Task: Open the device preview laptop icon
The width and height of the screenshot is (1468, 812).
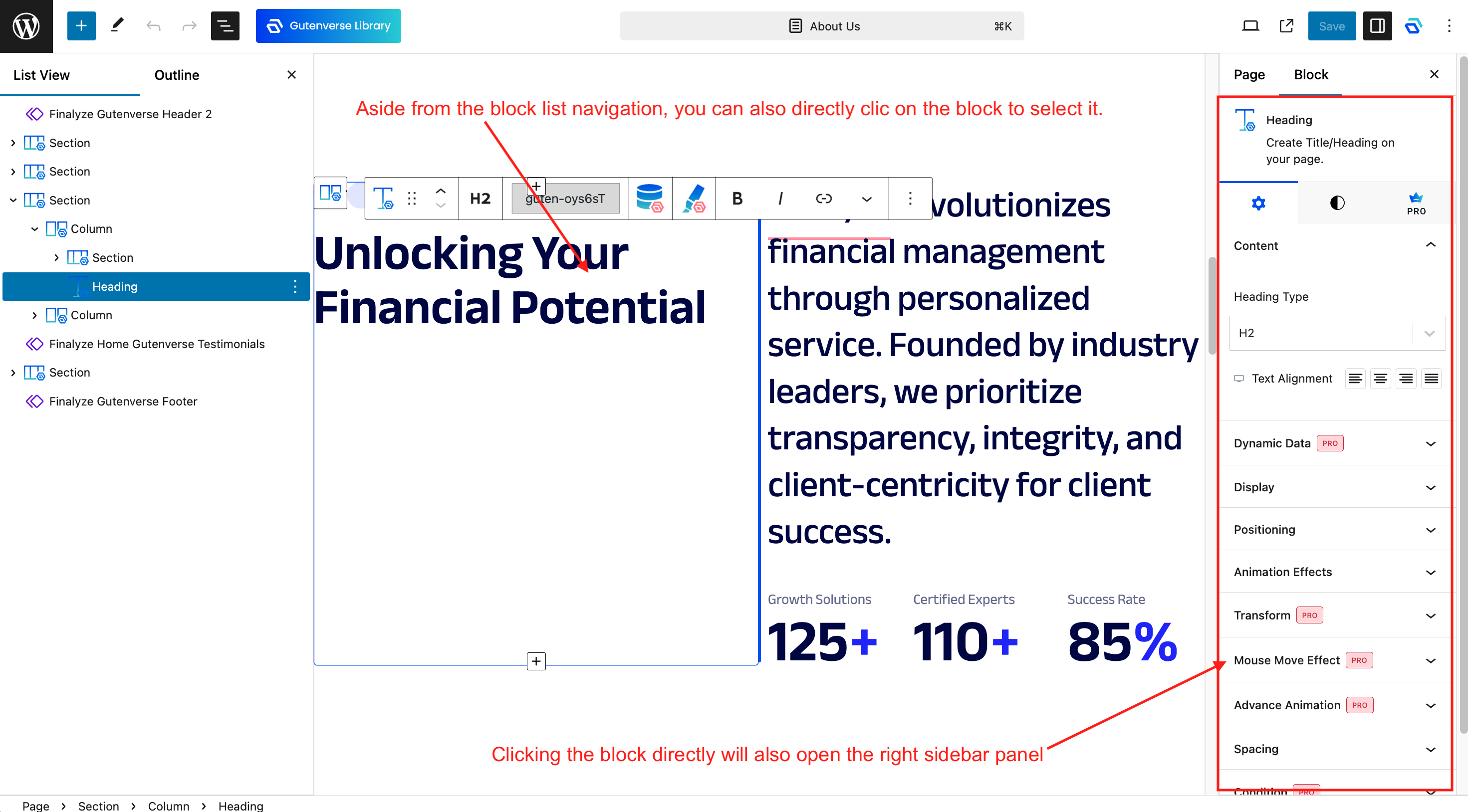Action: coord(1250,25)
